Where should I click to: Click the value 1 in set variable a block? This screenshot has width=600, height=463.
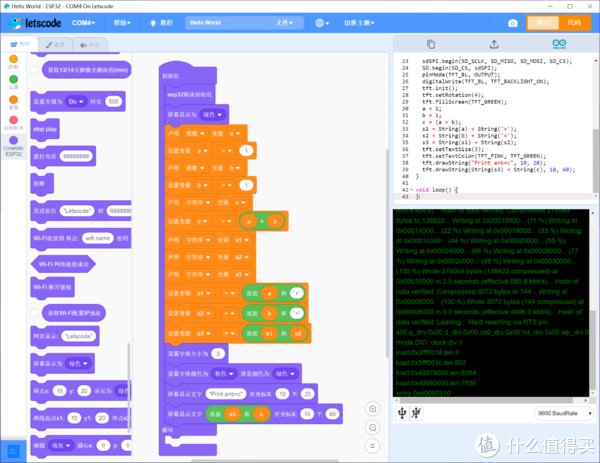(x=246, y=151)
